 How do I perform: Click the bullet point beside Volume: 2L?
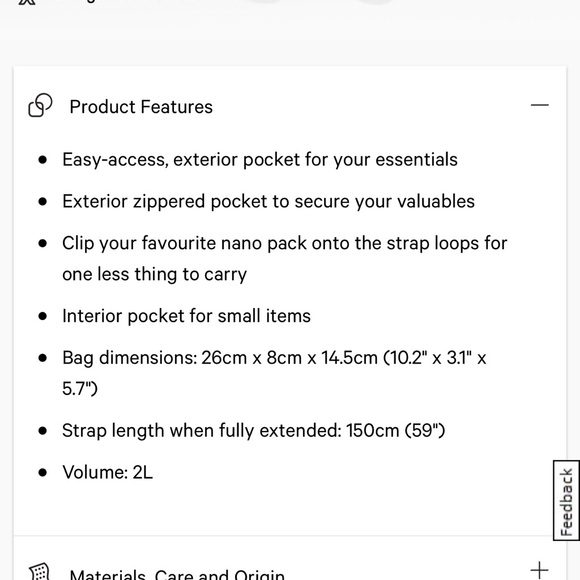click(x=43, y=472)
